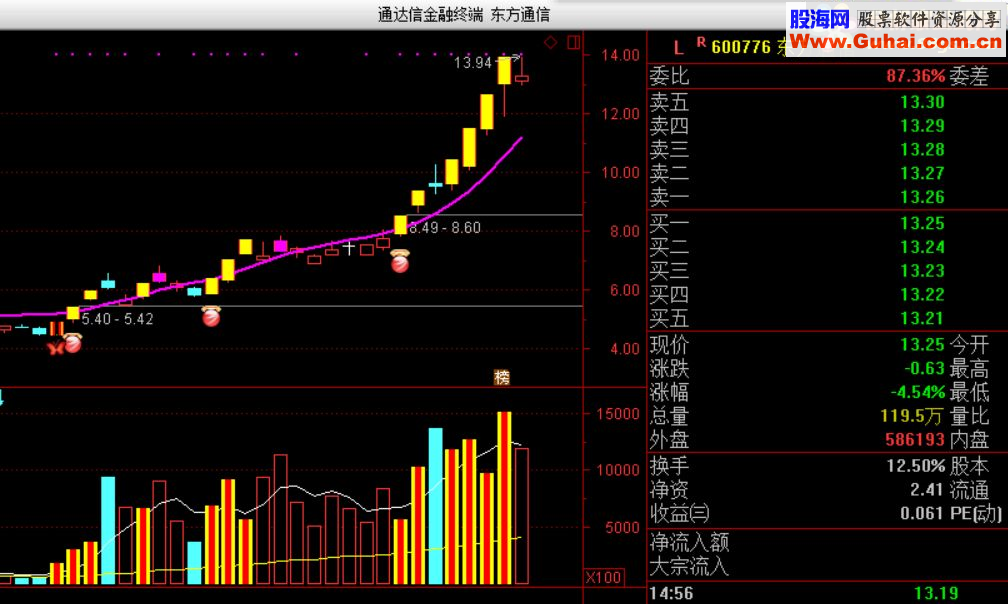Click the red diamond icon above the chart
The image size is (1008, 604).
click(551, 42)
